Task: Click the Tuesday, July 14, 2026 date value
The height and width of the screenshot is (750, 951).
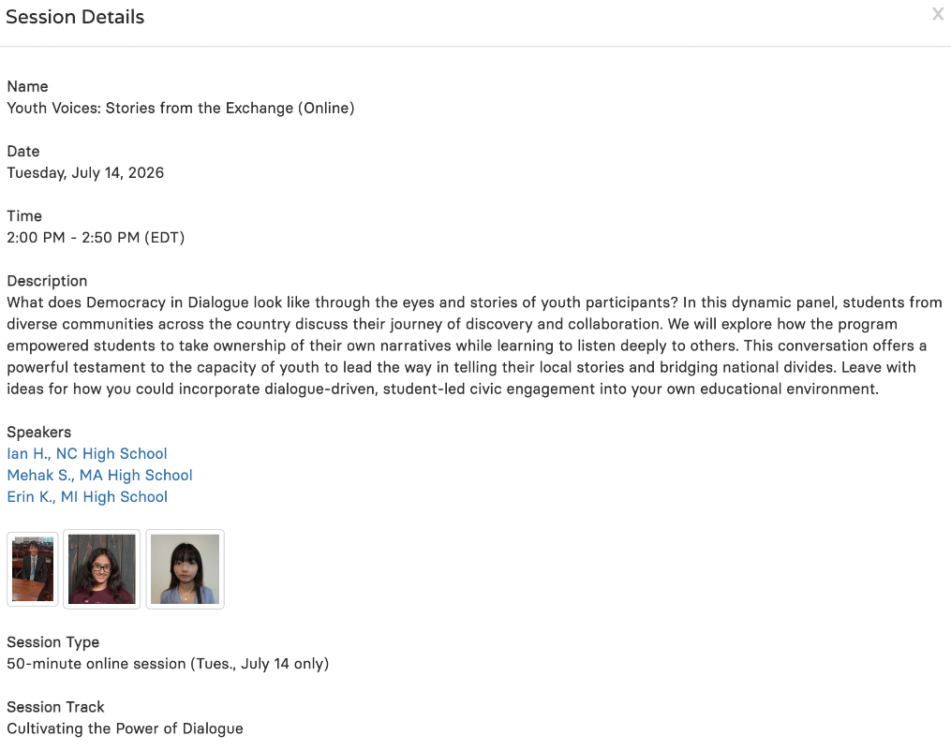Action: tap(86, 173)
